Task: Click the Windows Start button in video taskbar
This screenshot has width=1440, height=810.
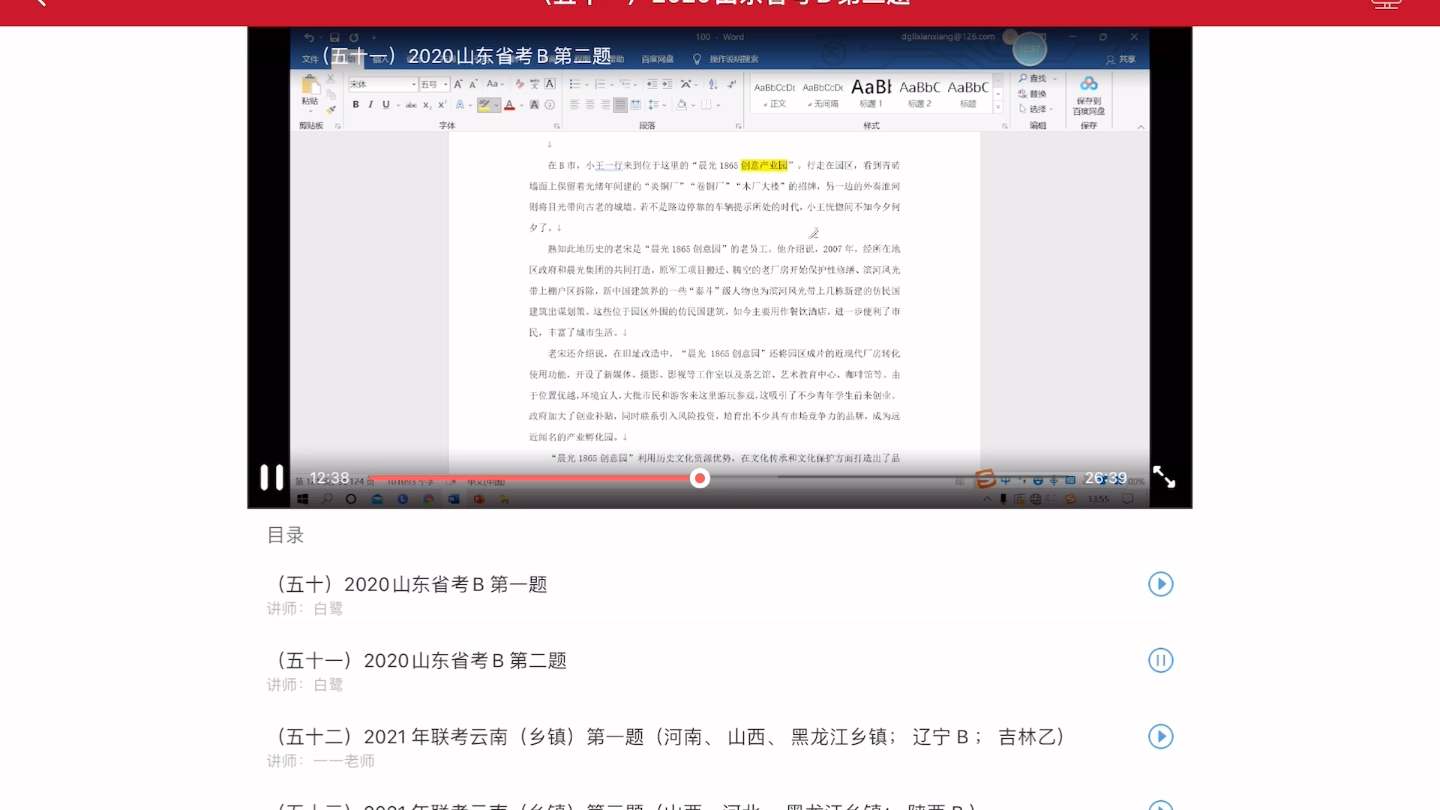Action: (x=303, y=498)
